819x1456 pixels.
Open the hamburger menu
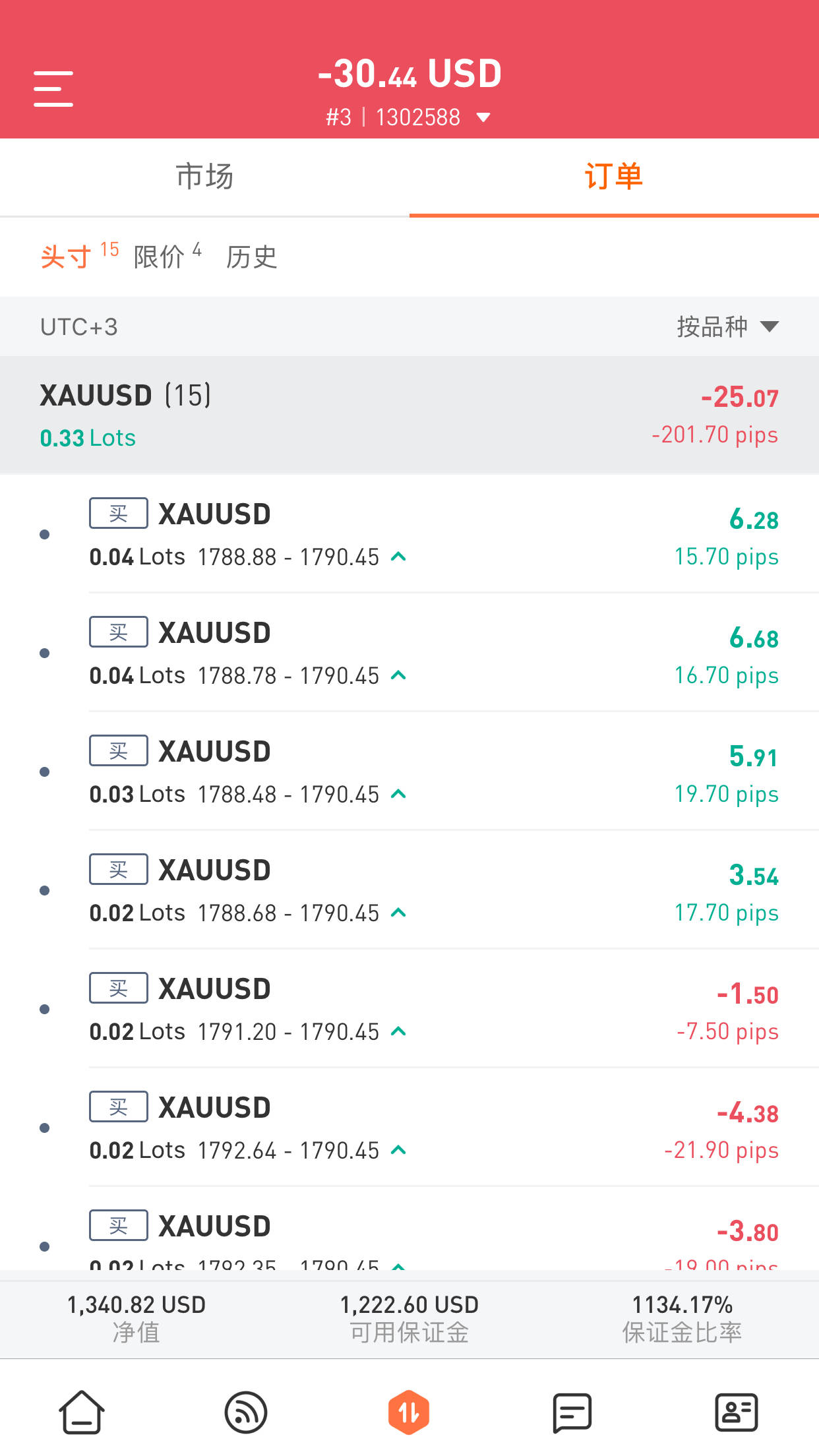[53, 88]
